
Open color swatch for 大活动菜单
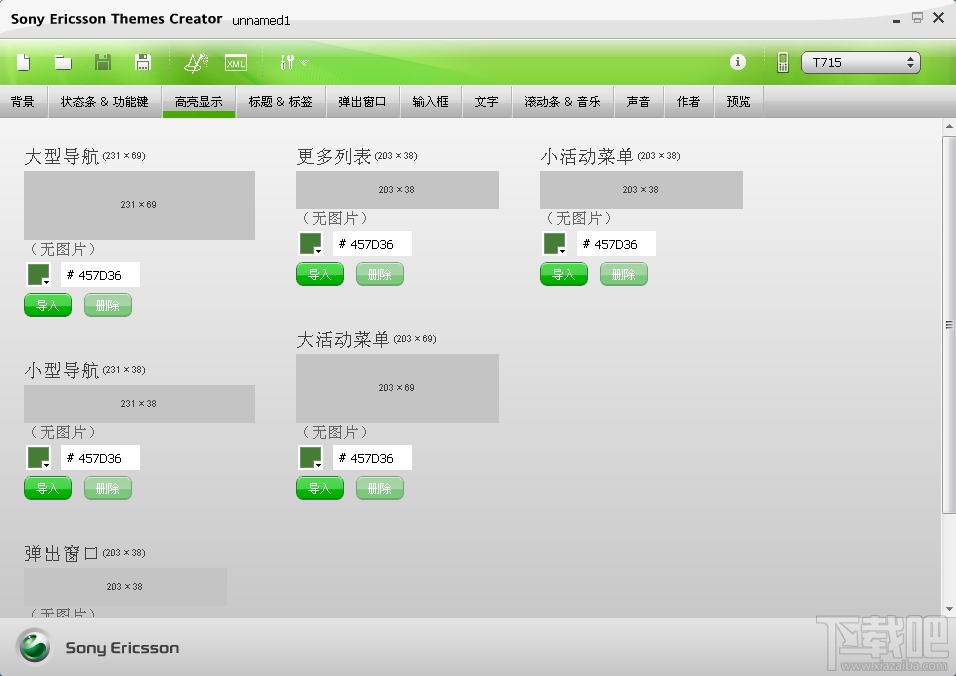point(311,457)
